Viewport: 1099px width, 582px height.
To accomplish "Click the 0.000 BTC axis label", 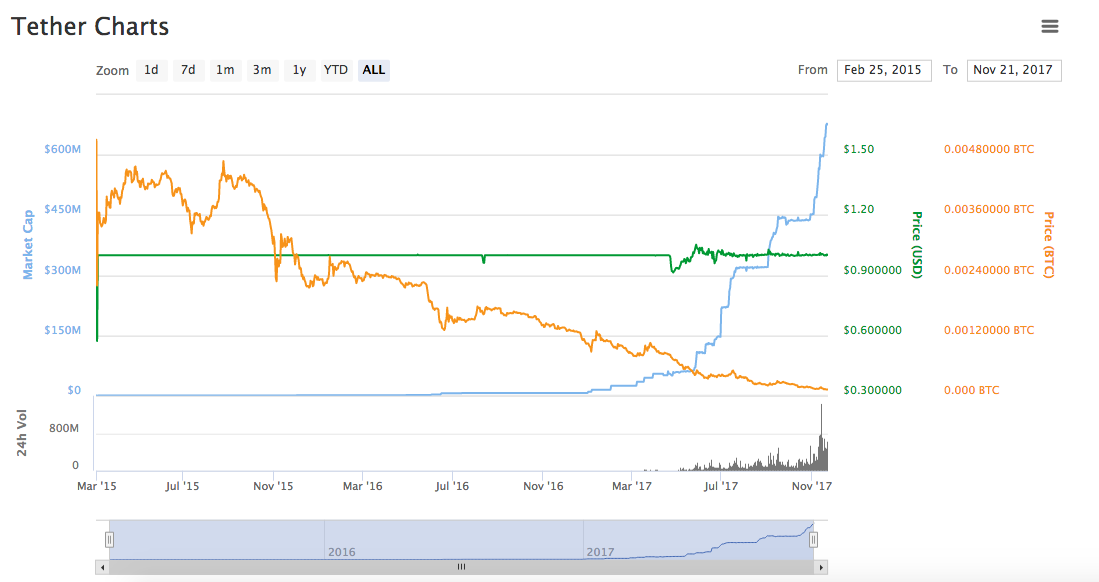I will [971, 391].
